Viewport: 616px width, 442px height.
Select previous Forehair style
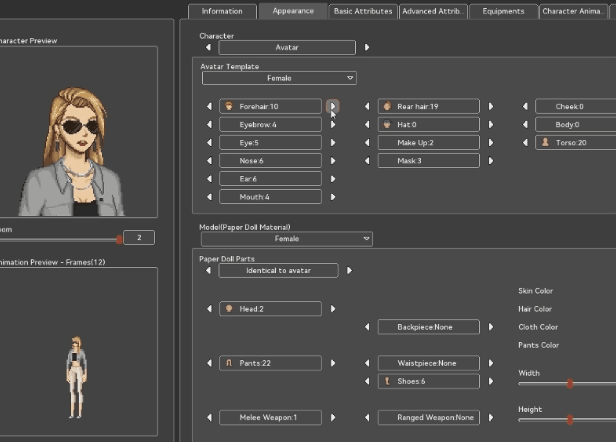point(209,106)
